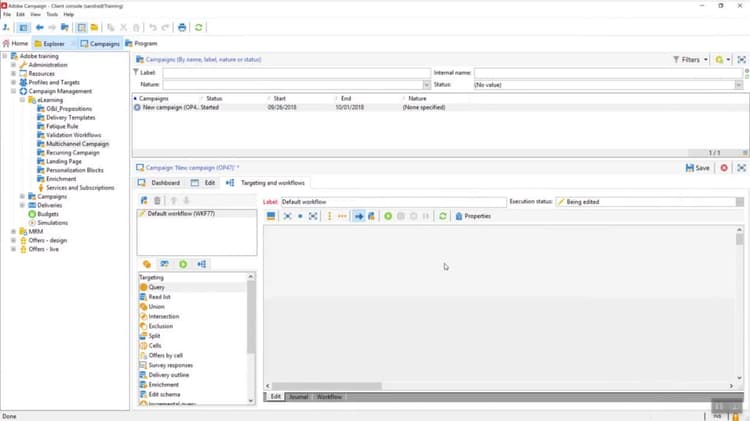Select the orange Targeting palette tab icon

click(147, 264)
